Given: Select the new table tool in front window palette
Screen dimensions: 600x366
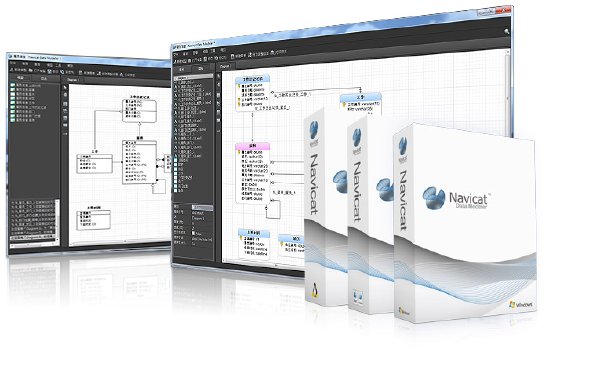Looking at the screenshot, I should [x=218, y=95].
